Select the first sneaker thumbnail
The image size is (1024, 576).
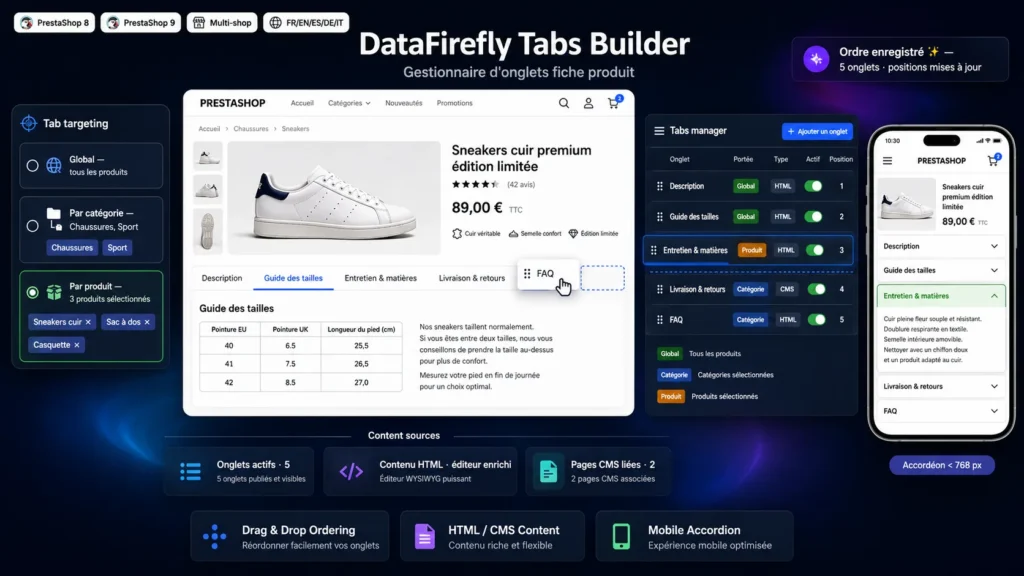pyautogui.click(x=208, y=157)
